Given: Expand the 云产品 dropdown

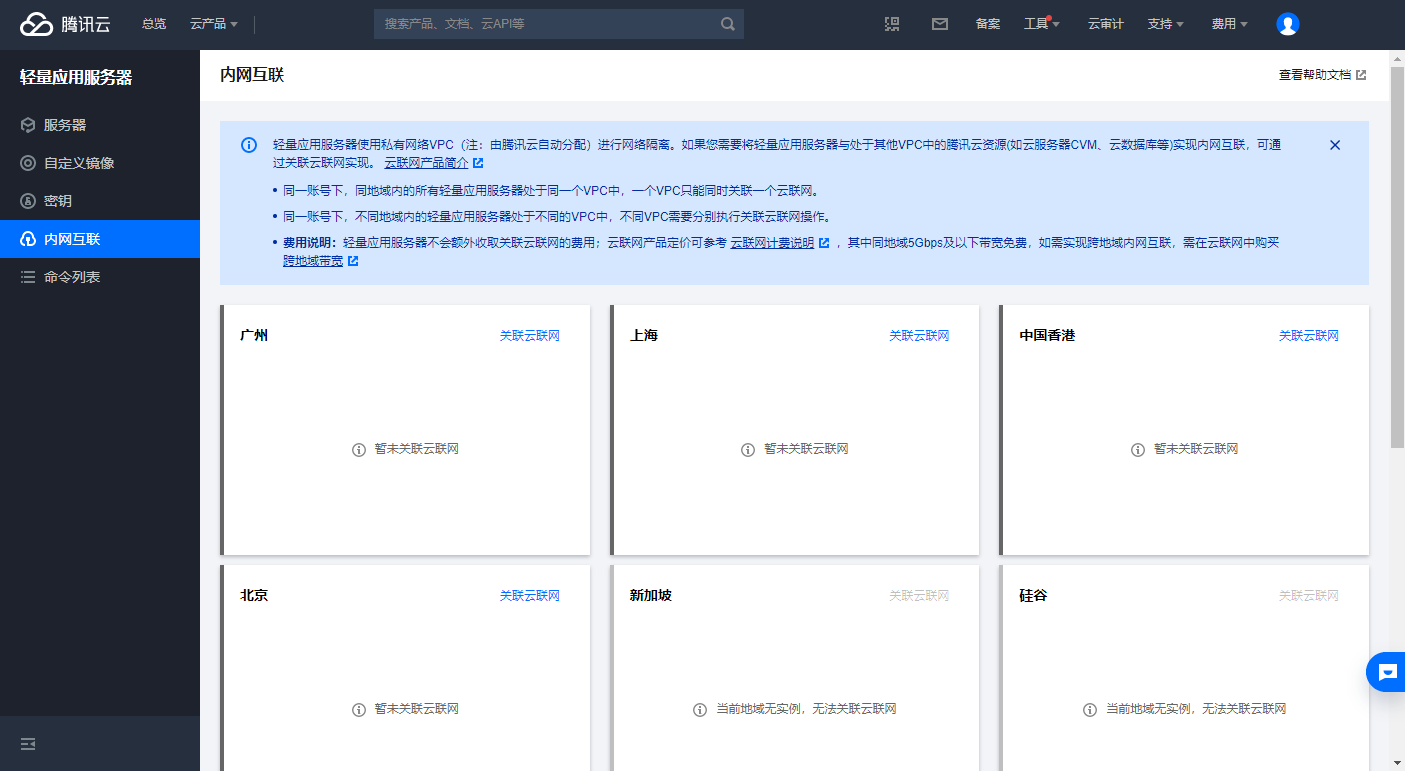Looking at the screenshot, I should [213, 24].
